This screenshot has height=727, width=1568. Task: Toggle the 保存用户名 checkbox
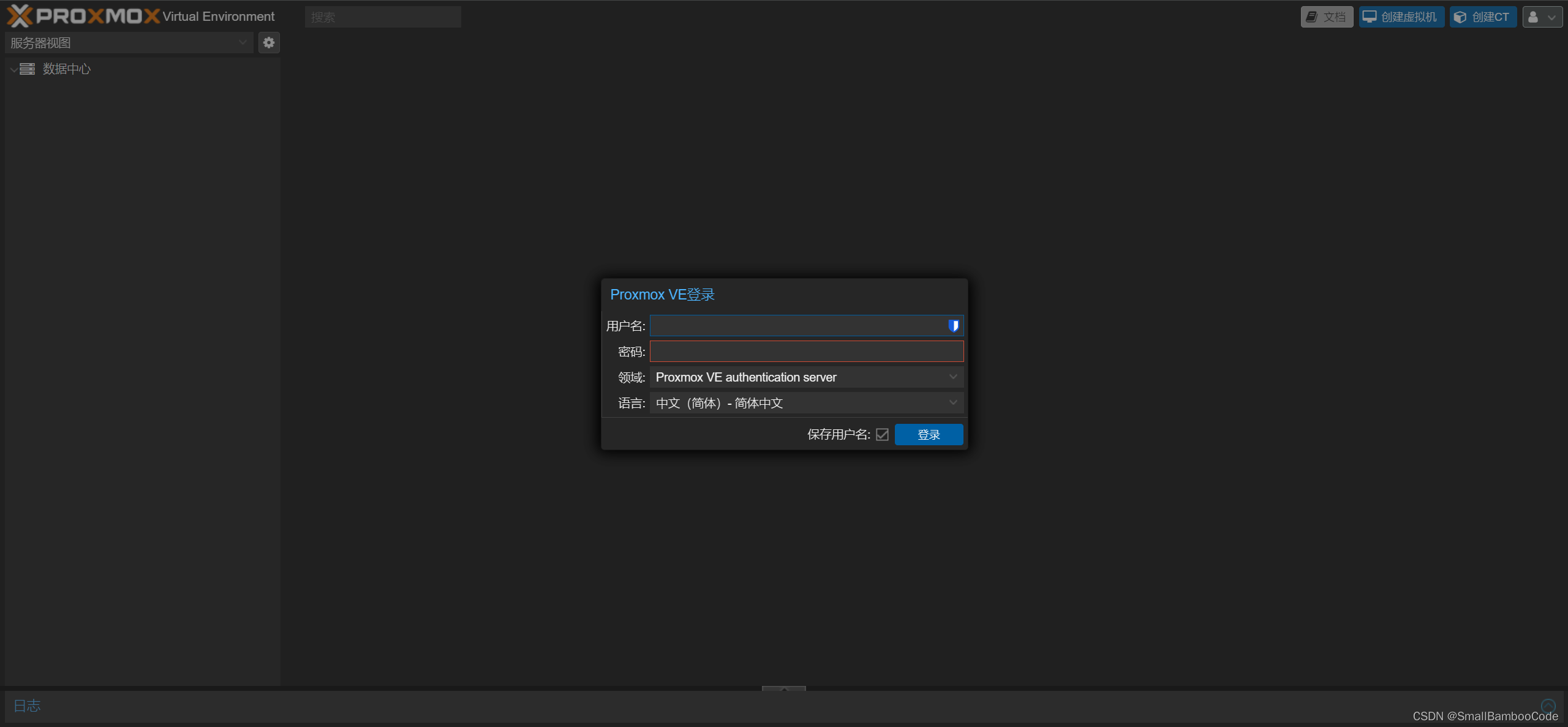click(x=882, y=434)
